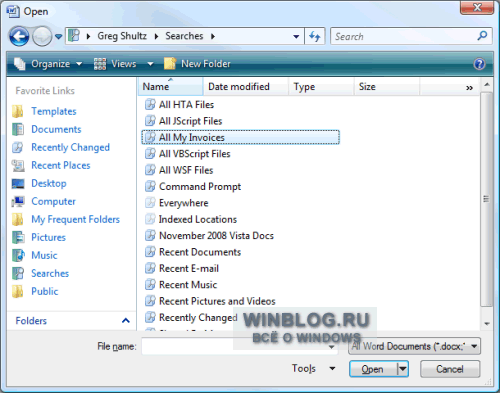Click the Searches breadcrumb segment
Image resolution: width=500 pixels, height=393 pixels.
coord(184,36)
